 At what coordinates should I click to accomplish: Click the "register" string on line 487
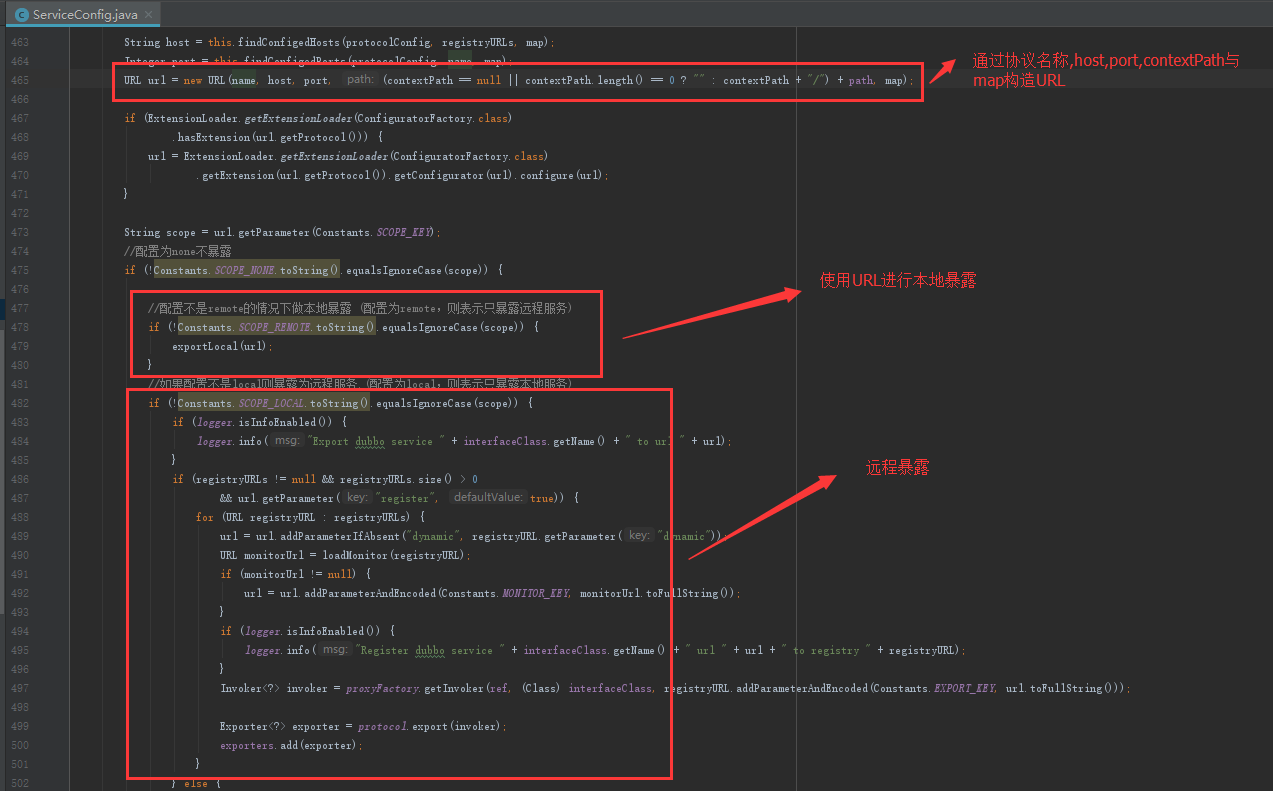(406, 498)
